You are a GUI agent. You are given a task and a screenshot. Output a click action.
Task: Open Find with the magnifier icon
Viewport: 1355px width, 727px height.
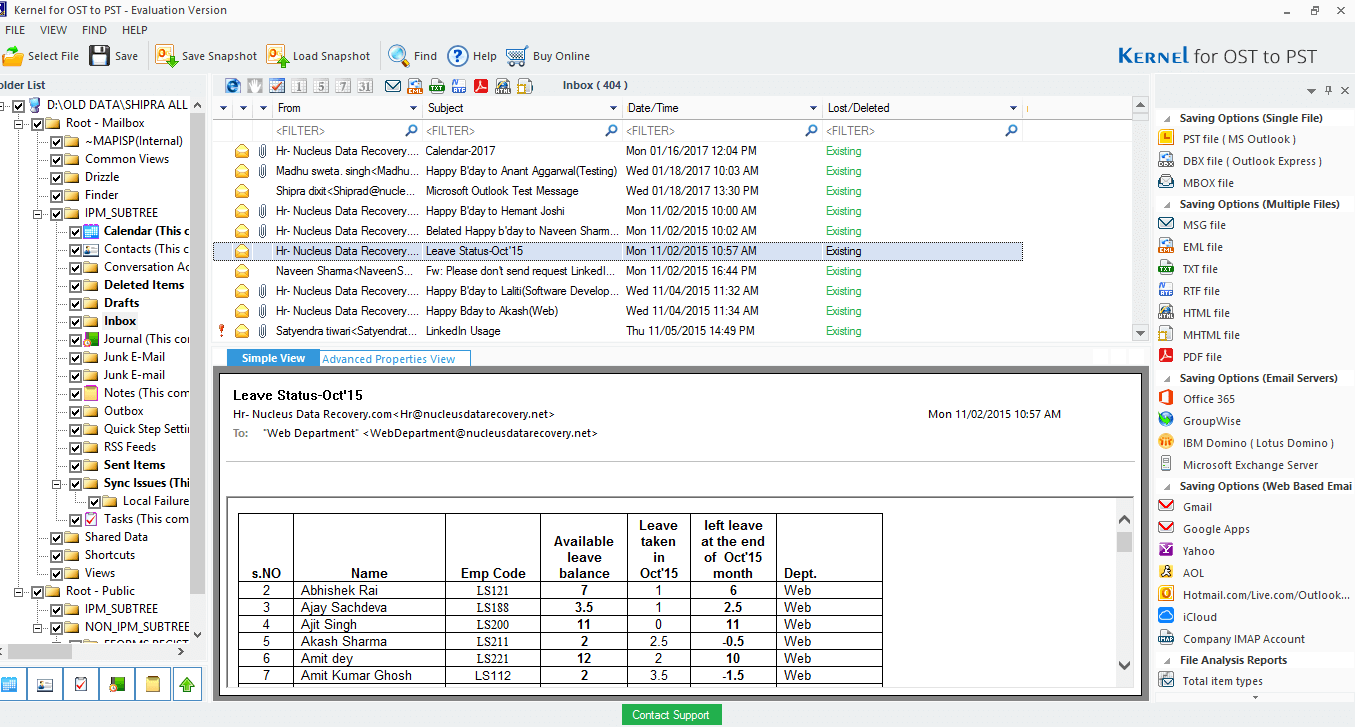tap(399, 56)
